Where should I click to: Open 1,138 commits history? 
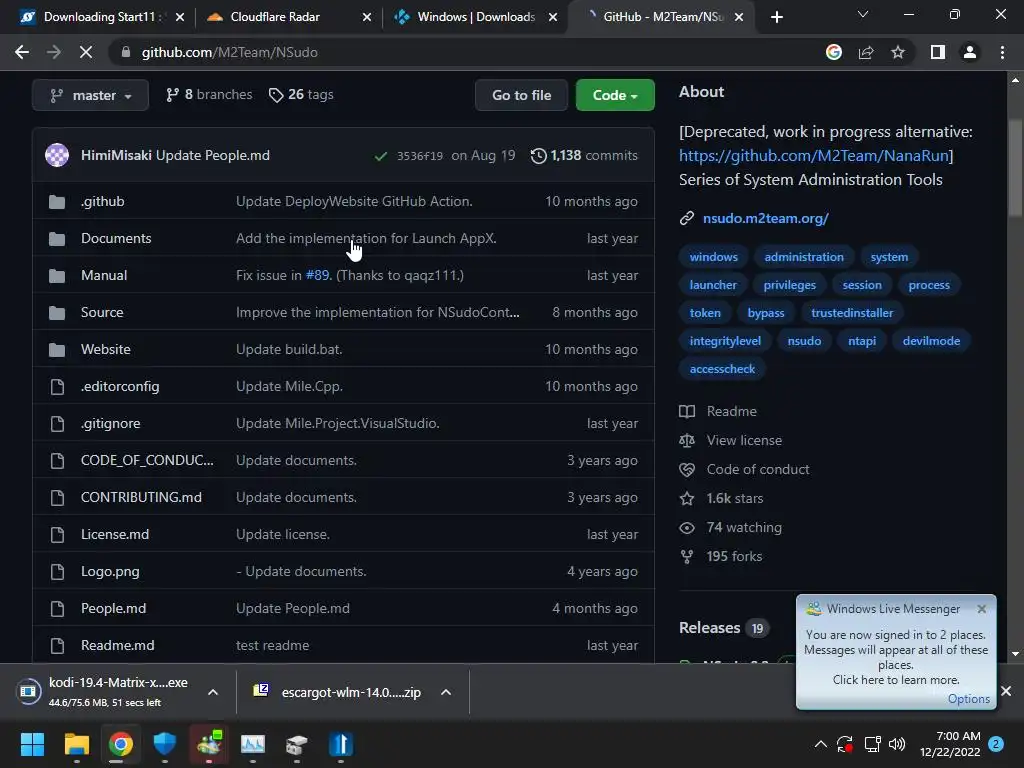pos(584,155)
